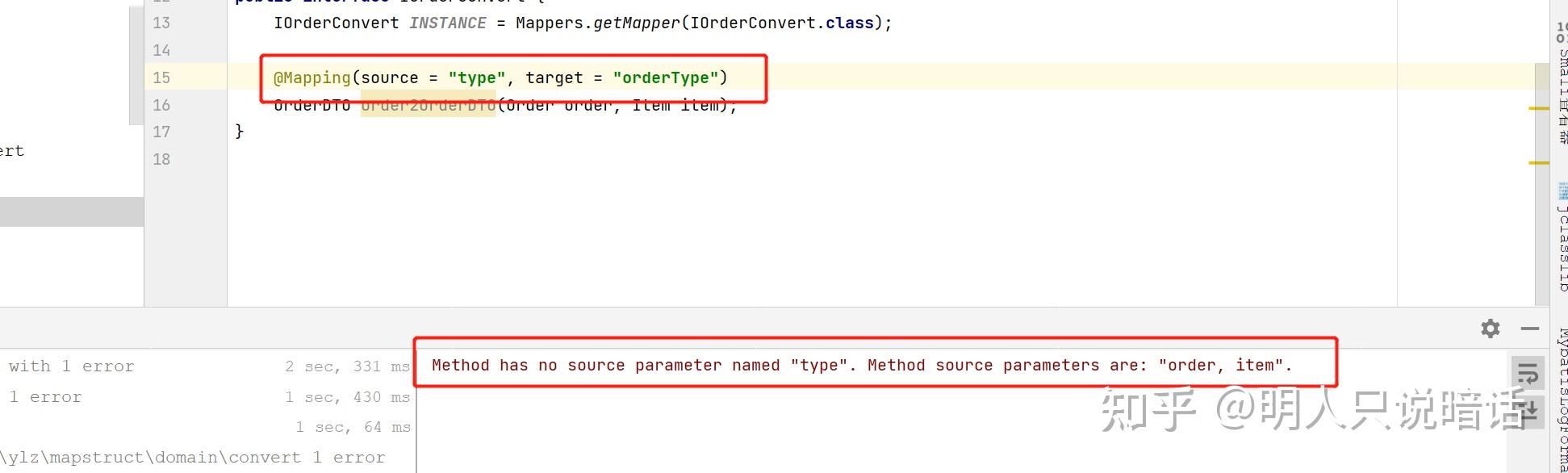Click the upper yellow warning stripe marker

(1538, 108)
